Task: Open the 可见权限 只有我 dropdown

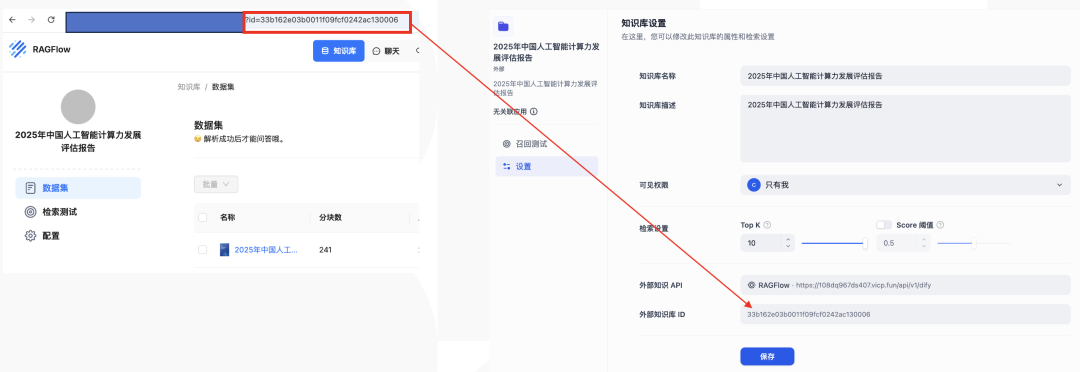Action: click(x=905, y=185)
